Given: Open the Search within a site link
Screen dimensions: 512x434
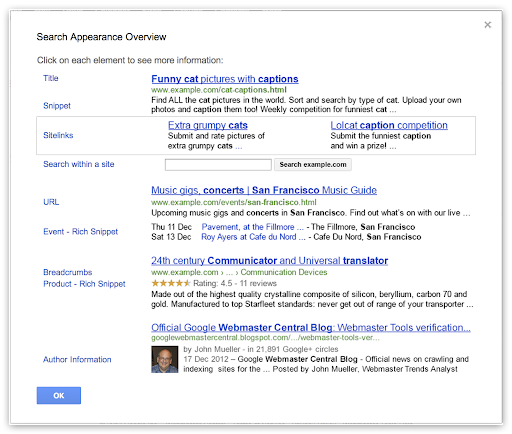Looking at the screenshot, I should click(x=79, y=164).
